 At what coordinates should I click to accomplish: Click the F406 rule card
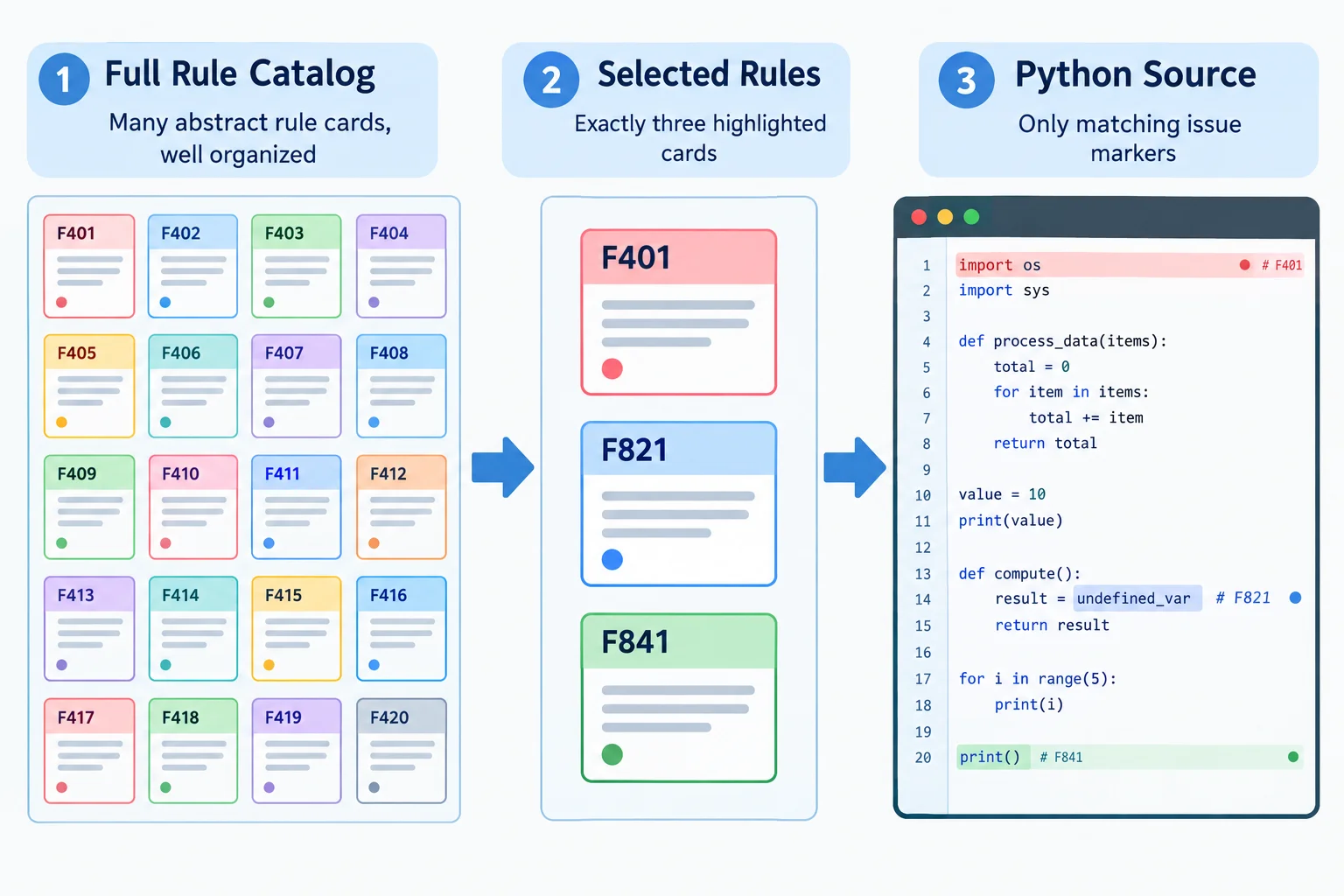[x=192, y=386]
